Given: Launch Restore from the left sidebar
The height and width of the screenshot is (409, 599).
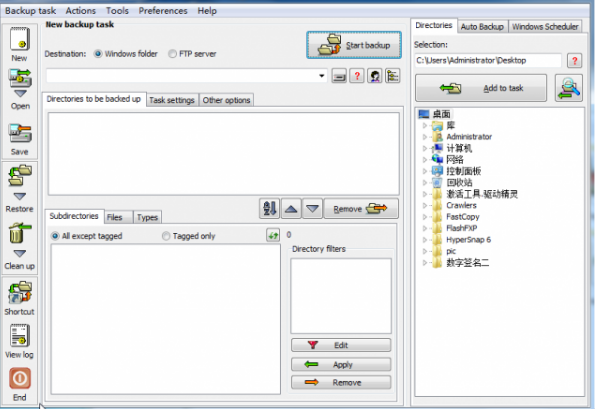Looking at the screenshot, I should (x=20, y=175).
